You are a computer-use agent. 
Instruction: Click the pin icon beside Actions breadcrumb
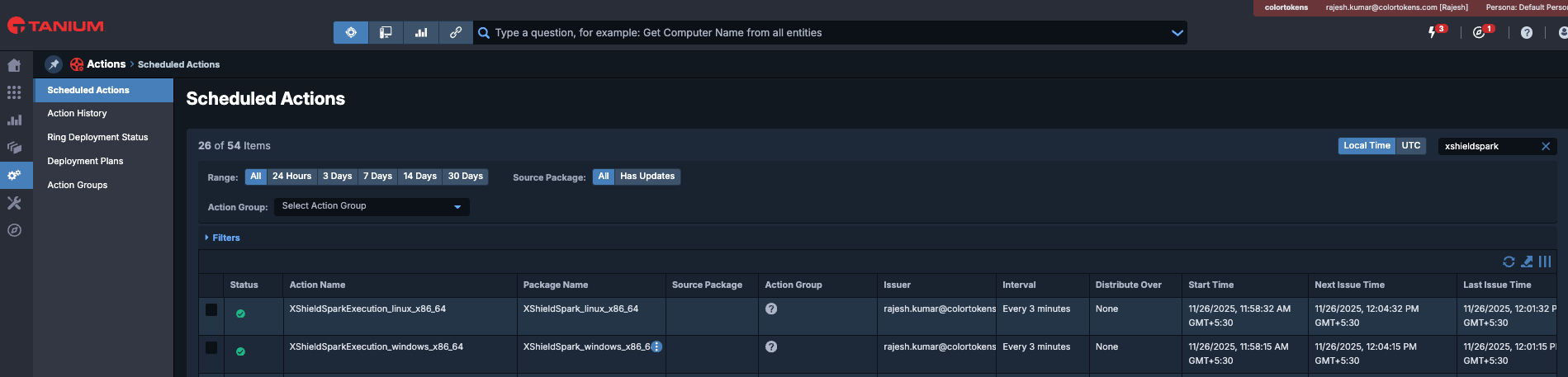54,64
